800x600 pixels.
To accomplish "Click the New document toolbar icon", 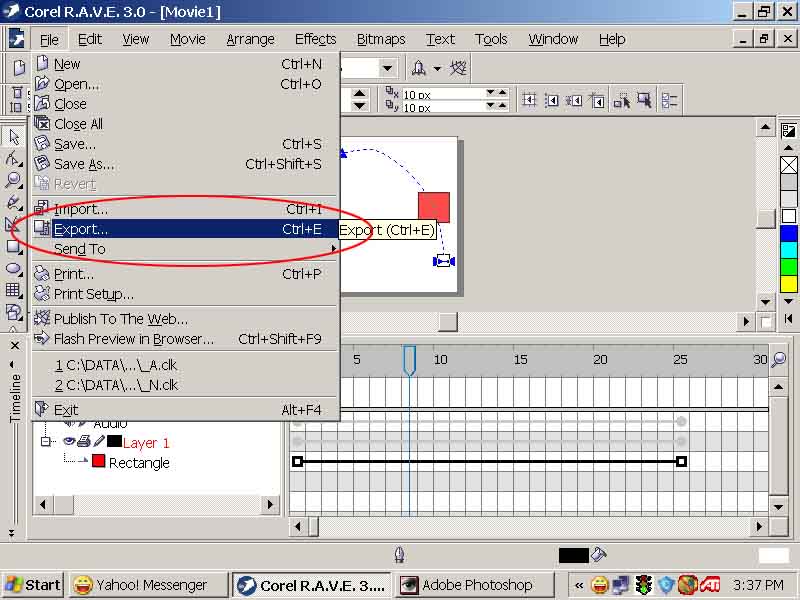I will coord(19,68).
